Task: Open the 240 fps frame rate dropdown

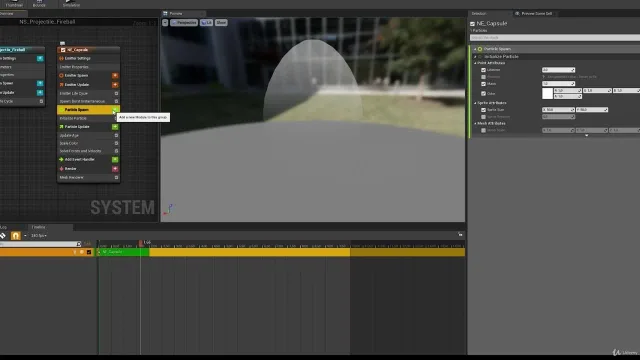Action: pyautogui.click(x=39, y=236)
